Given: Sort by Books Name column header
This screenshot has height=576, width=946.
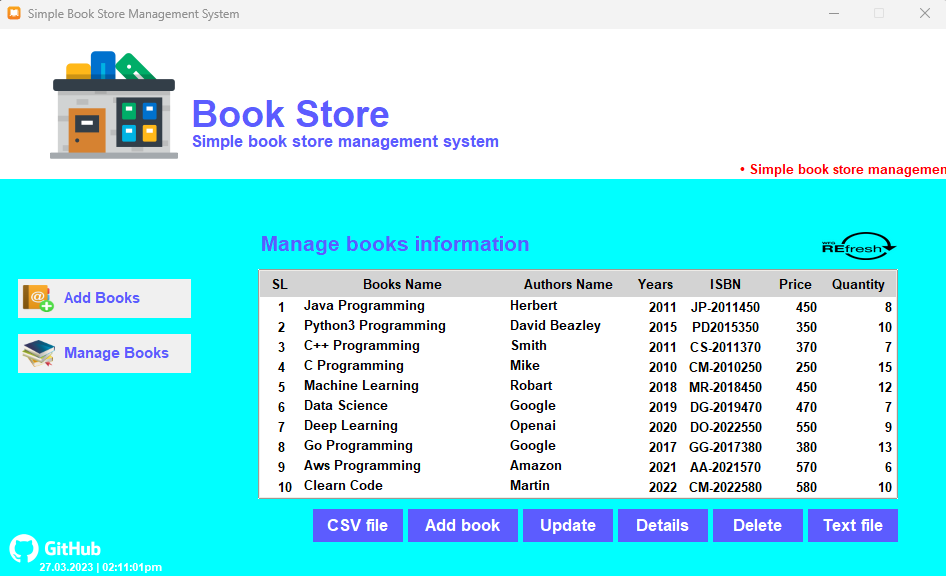Looking at the screenshot, I should click(x=402, y=285).
